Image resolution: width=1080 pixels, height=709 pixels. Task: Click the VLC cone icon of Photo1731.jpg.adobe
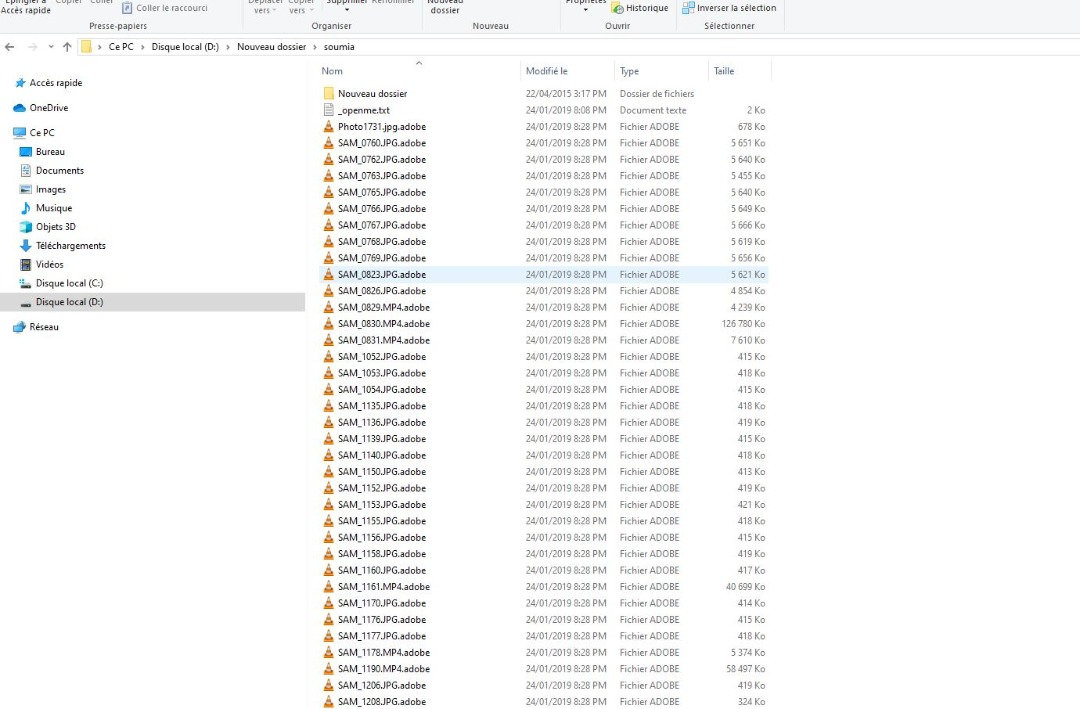tap(329, 127)
